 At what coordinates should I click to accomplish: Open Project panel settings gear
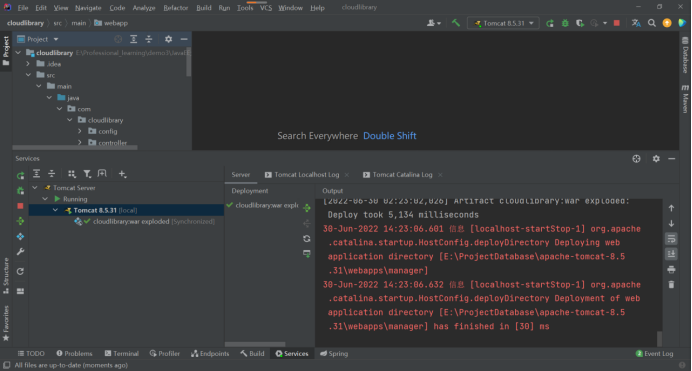point(168,39)
